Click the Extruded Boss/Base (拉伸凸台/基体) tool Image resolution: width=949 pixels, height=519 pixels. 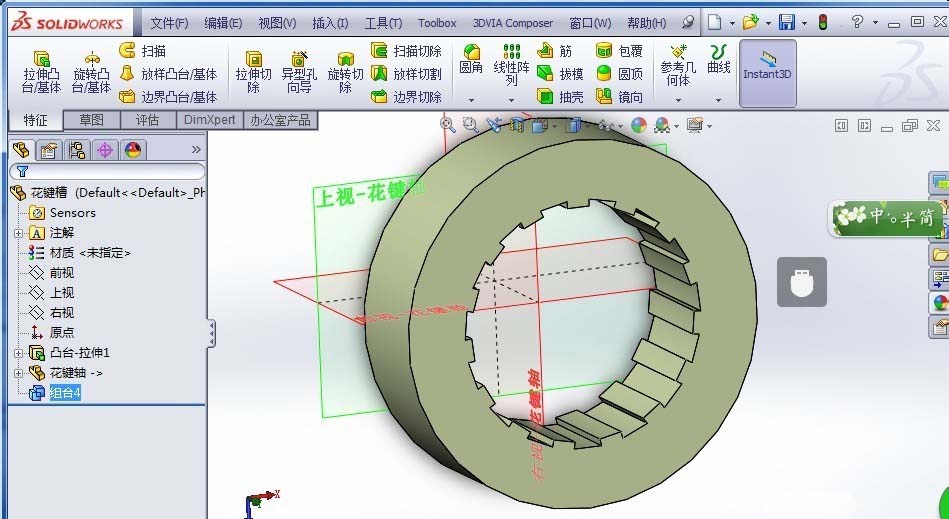click(41, 72)
